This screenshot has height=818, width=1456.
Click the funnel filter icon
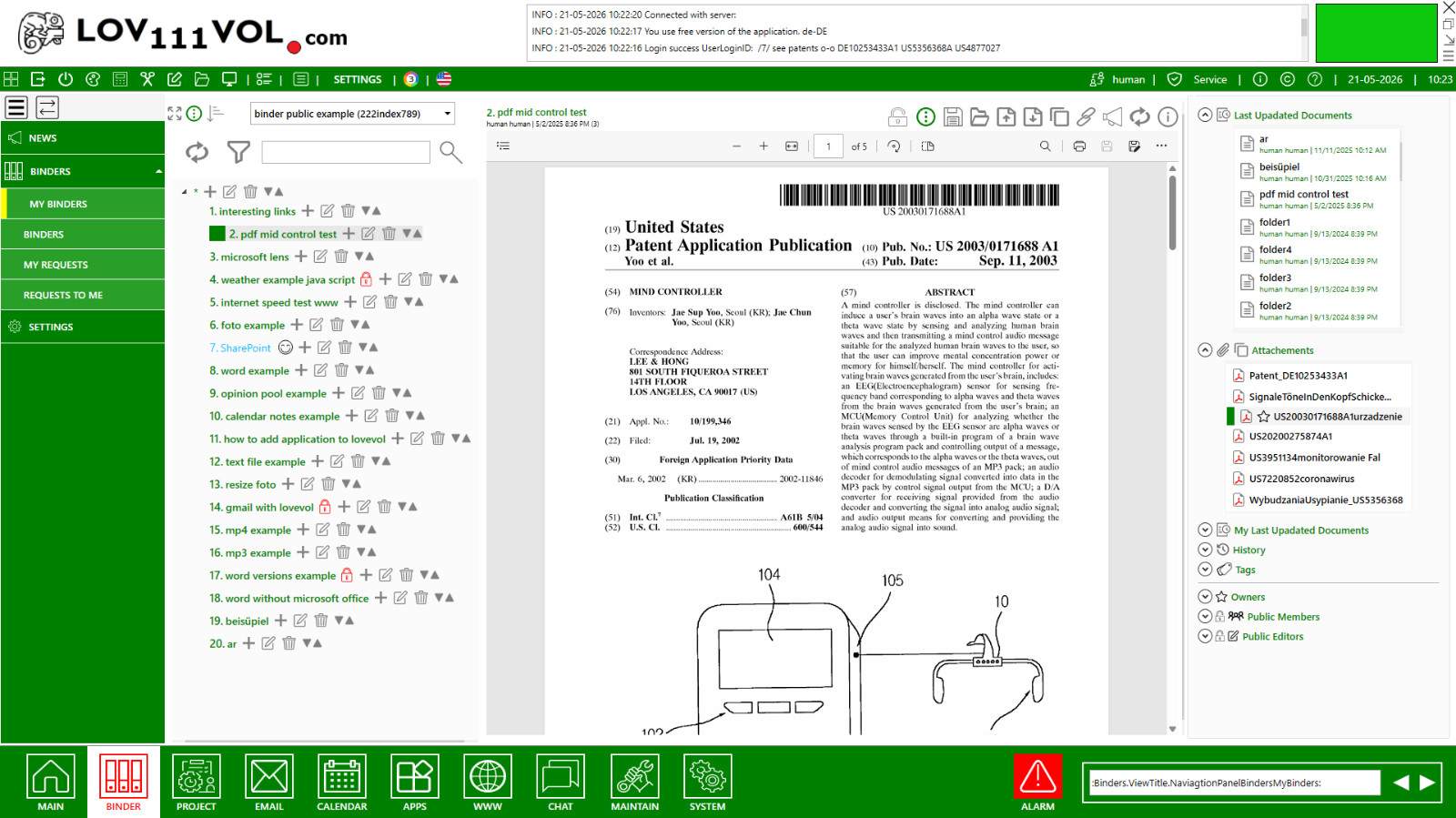238,152
